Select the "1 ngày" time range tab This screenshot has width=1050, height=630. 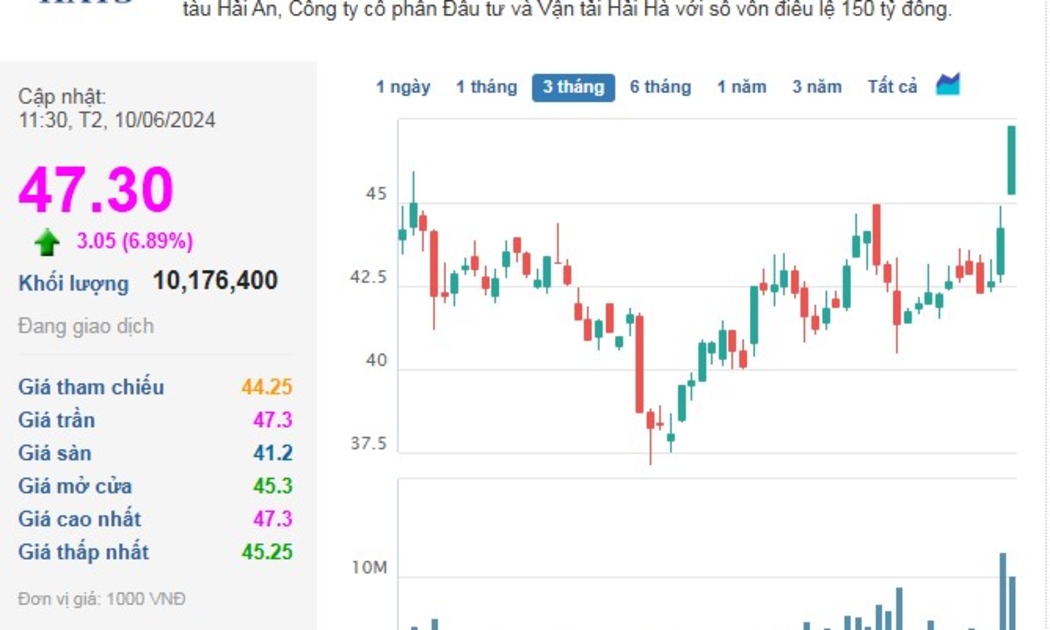403,87
